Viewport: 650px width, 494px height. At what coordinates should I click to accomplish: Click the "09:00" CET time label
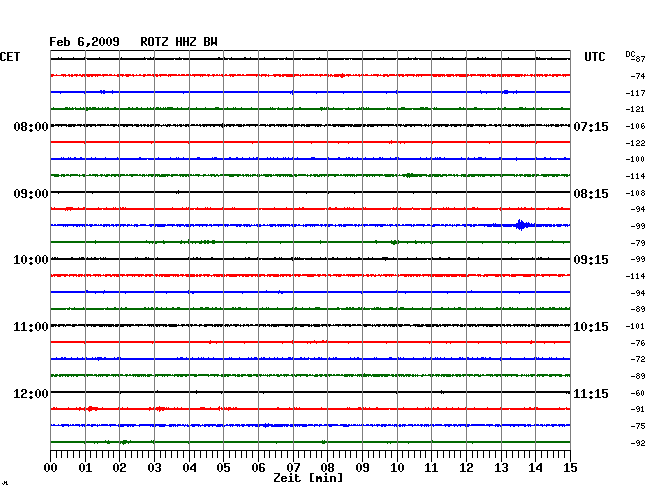[31, 194]
